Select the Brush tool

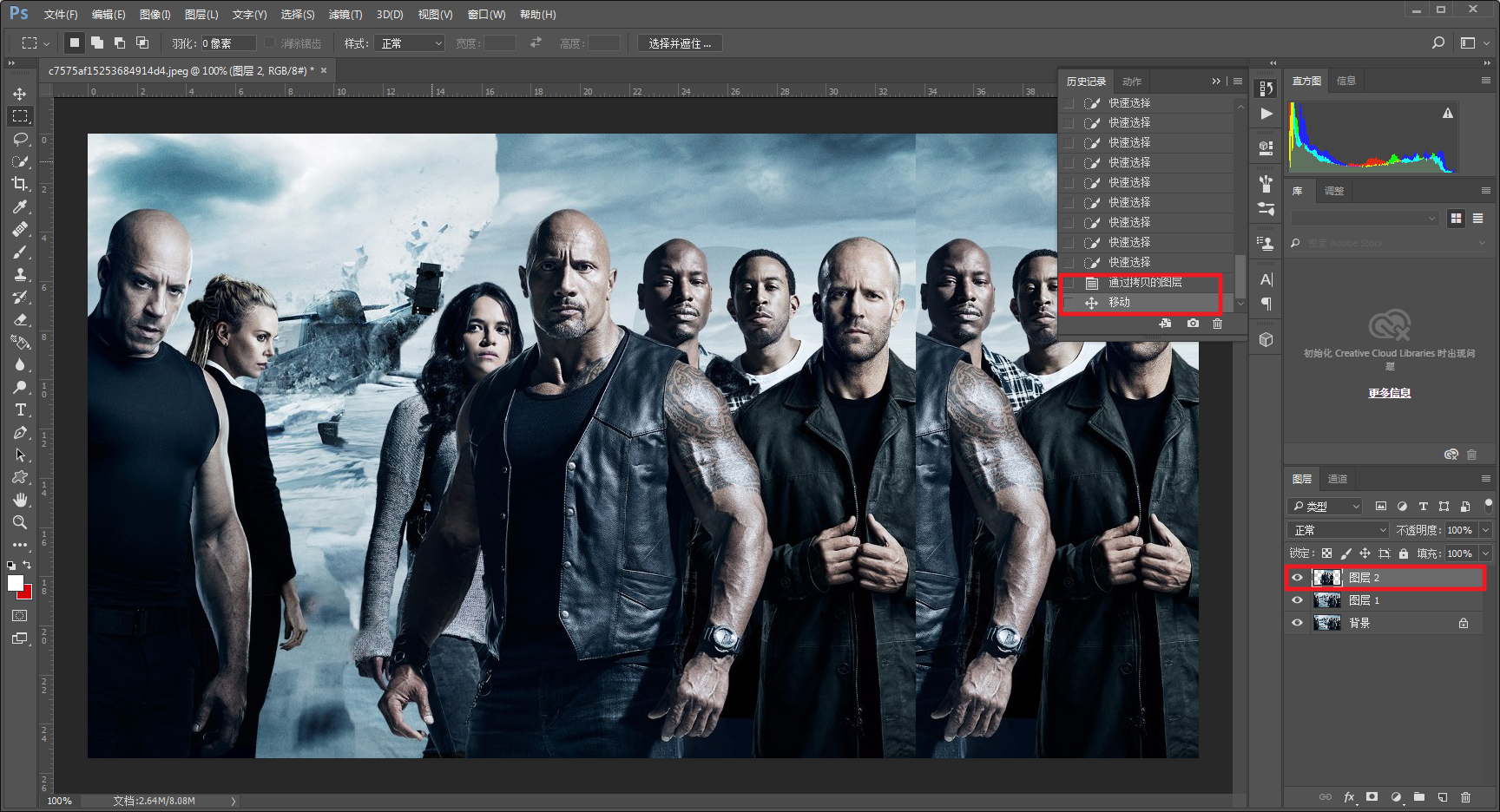point(19,252)
